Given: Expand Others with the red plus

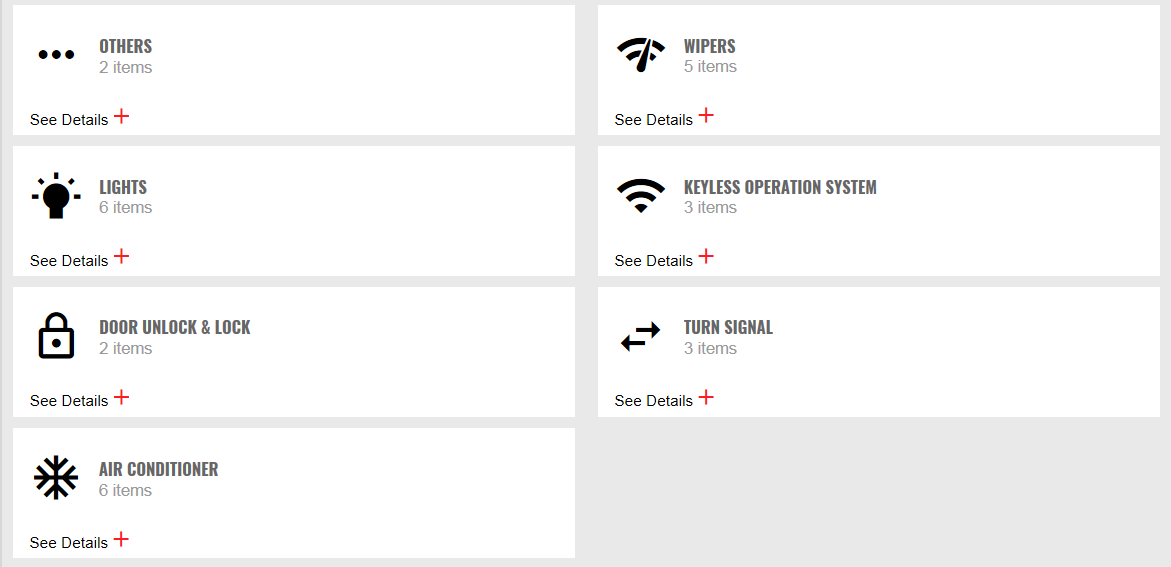Looking at the screenshot, I should (122, 117).
